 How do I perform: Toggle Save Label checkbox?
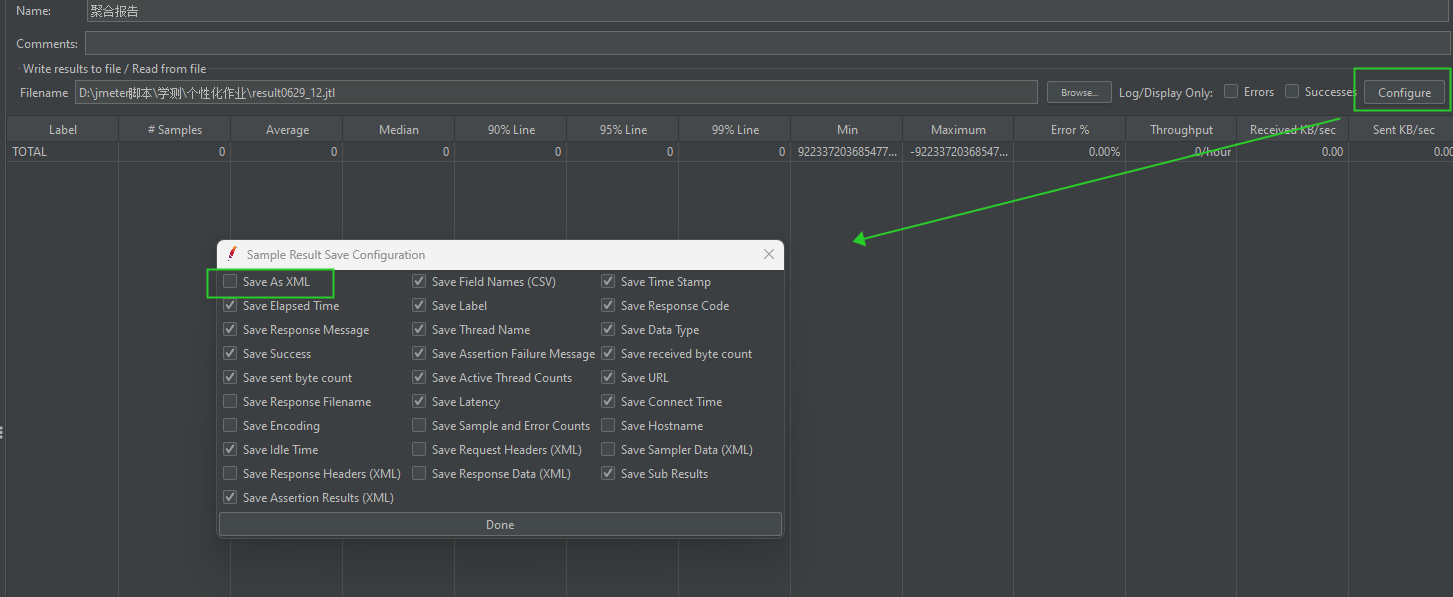(420, 306)
